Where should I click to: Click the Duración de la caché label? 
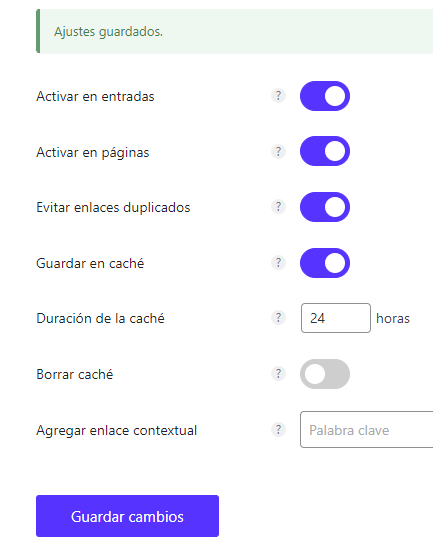click(x=100, y=318)
